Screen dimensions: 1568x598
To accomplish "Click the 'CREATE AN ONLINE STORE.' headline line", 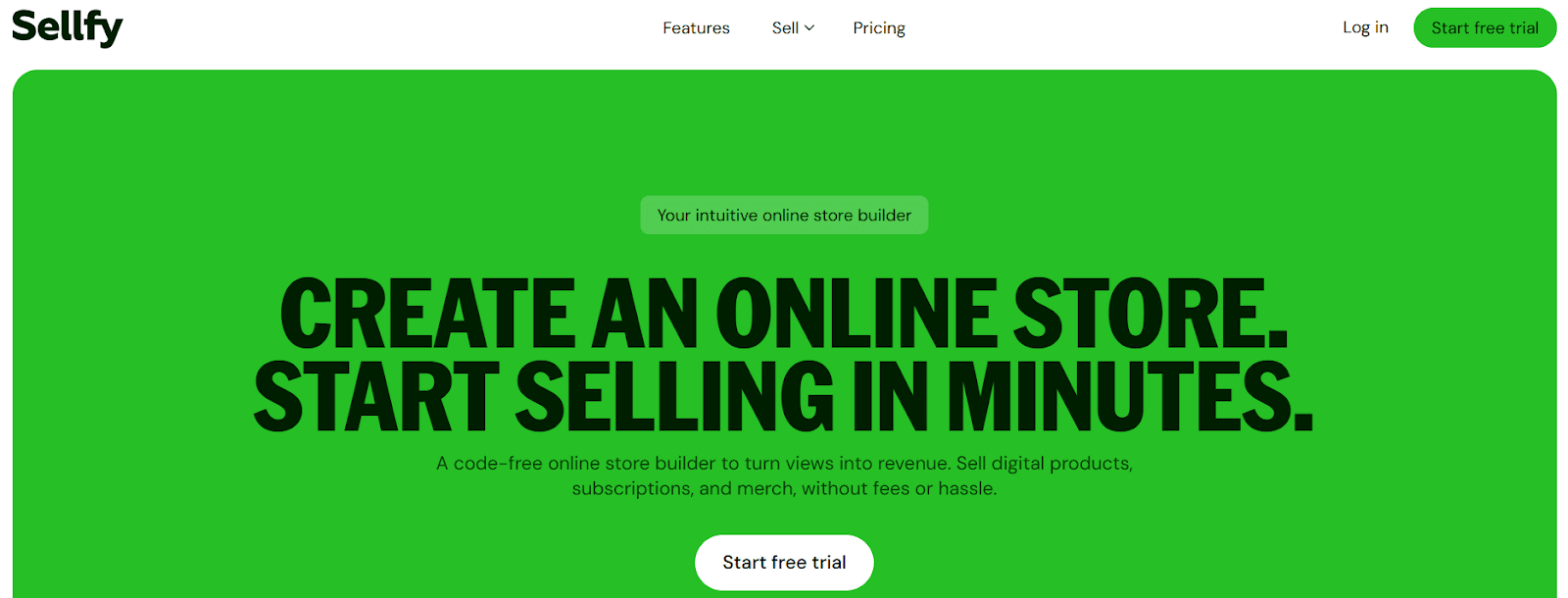I will 784,314.
